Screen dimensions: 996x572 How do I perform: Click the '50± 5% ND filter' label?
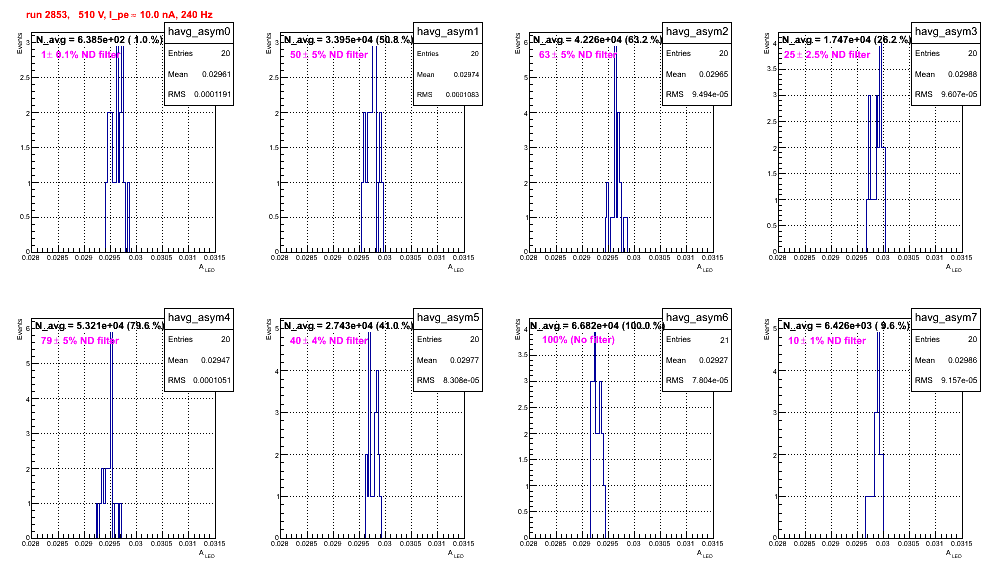pos(329,55)
